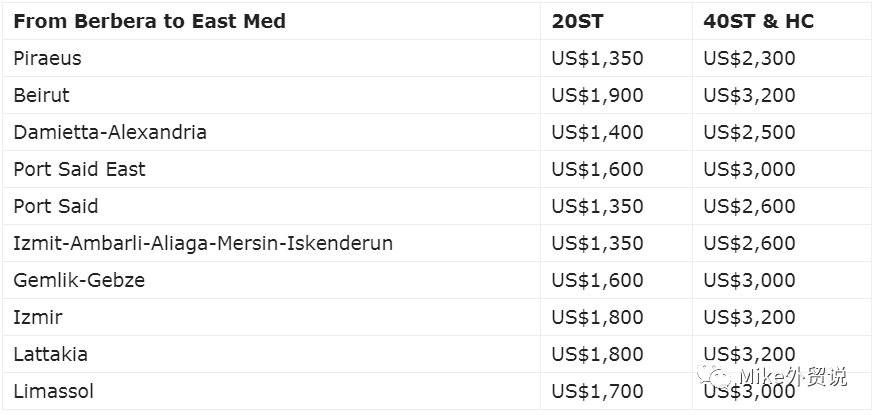Viewport: 876px width, 415px height.
Task: Select Damietta-Alexandria 40ST price US$2,500
Action: point(749,132)
